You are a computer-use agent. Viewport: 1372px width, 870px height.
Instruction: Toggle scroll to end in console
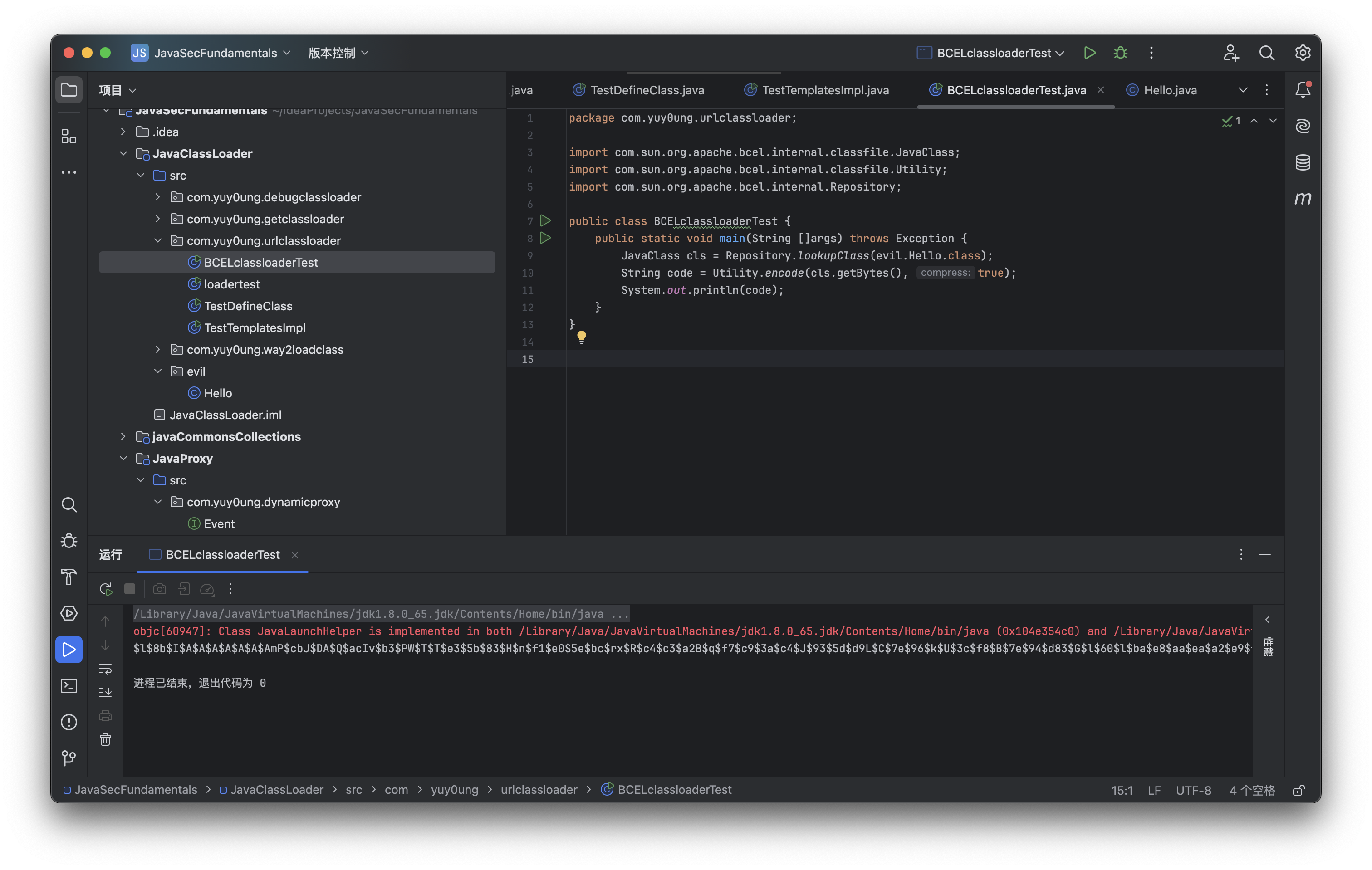(x=105, y=692)
